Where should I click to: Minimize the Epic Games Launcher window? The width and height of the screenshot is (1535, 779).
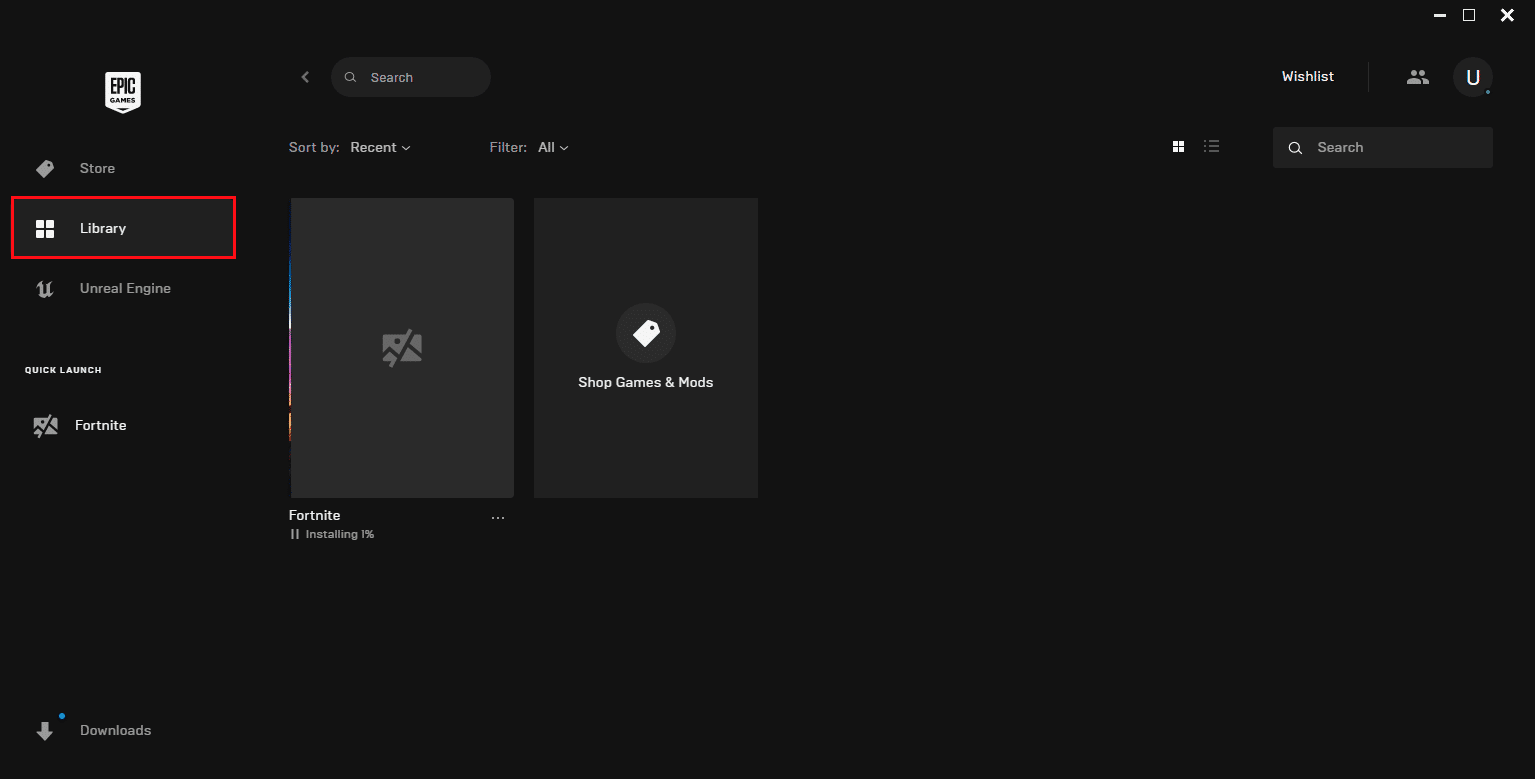[x=1439, y=15]
